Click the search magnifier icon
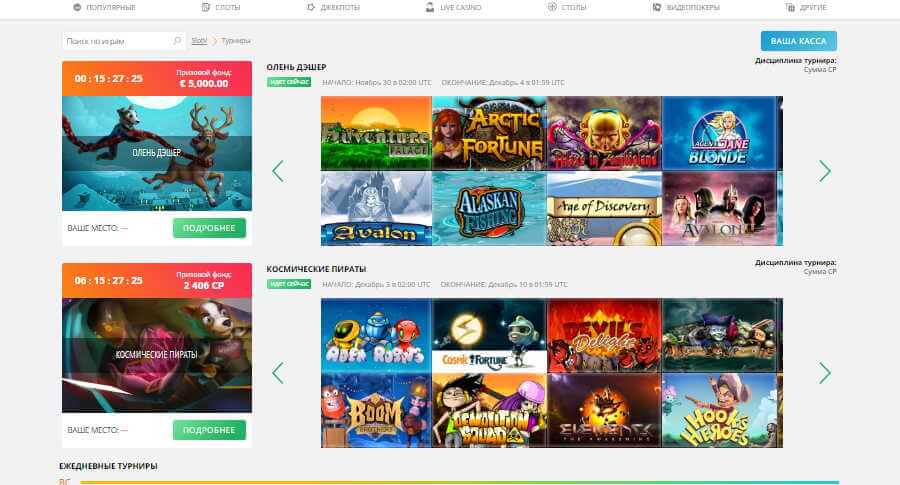Screen dimensions: 900x485 click(x=177, y=41)
